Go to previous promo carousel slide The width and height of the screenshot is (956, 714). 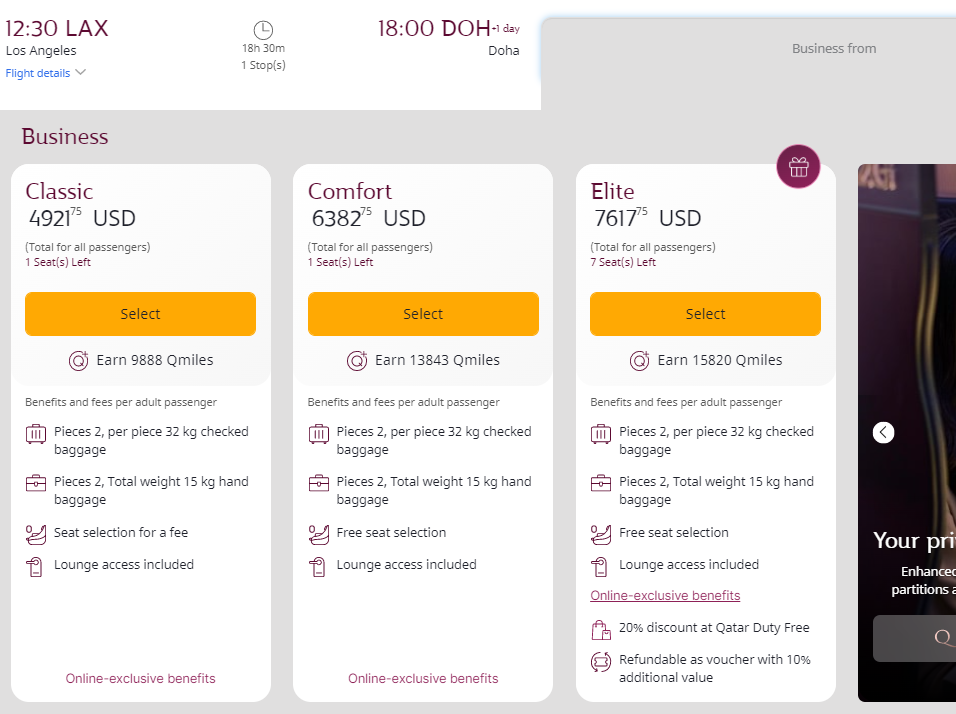click(x=883, y=432)
